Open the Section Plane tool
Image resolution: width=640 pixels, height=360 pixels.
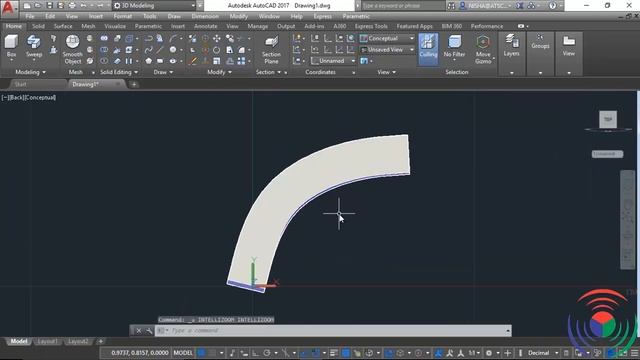271,49
